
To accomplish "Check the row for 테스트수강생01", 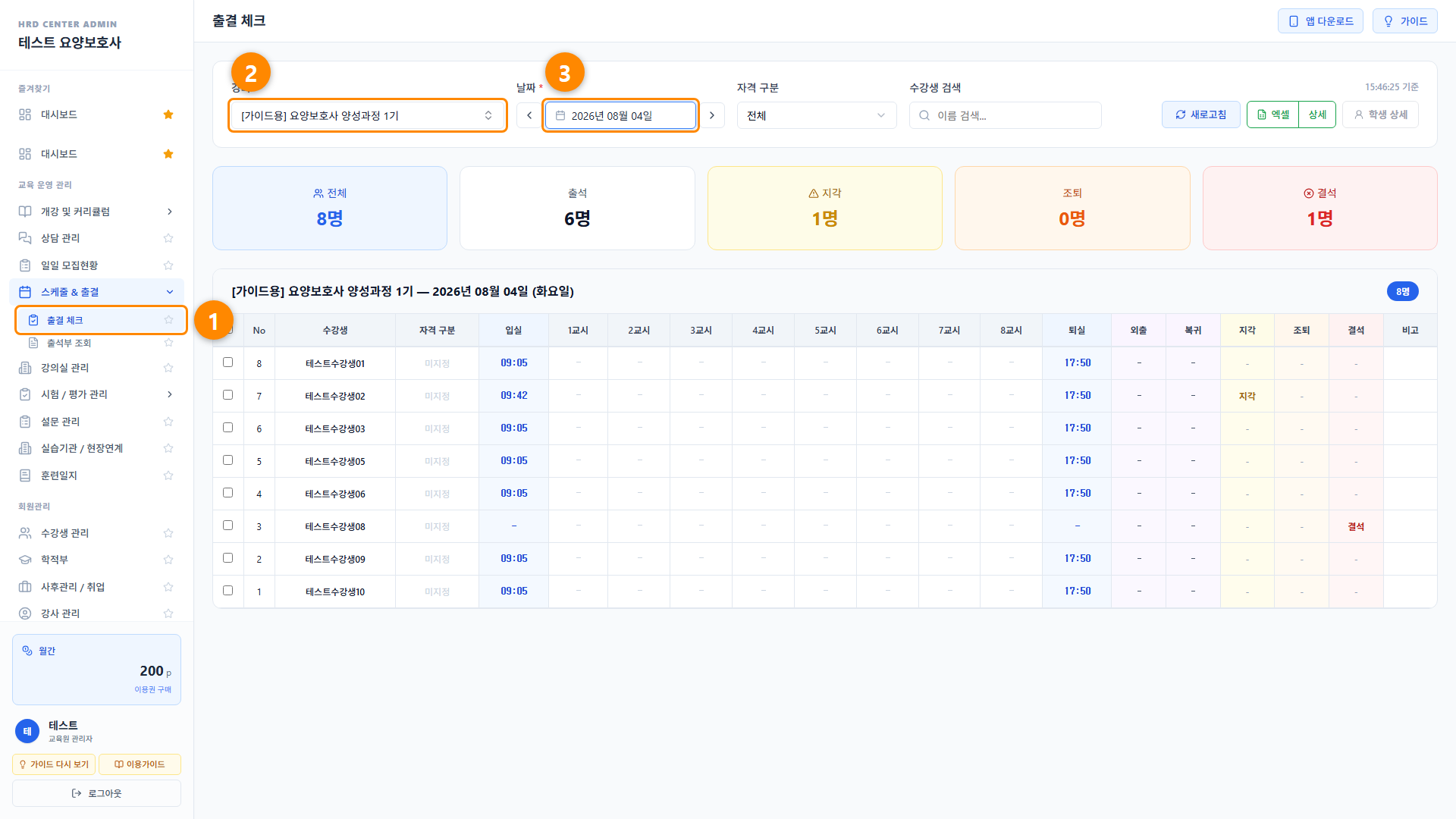I will 227,362.
